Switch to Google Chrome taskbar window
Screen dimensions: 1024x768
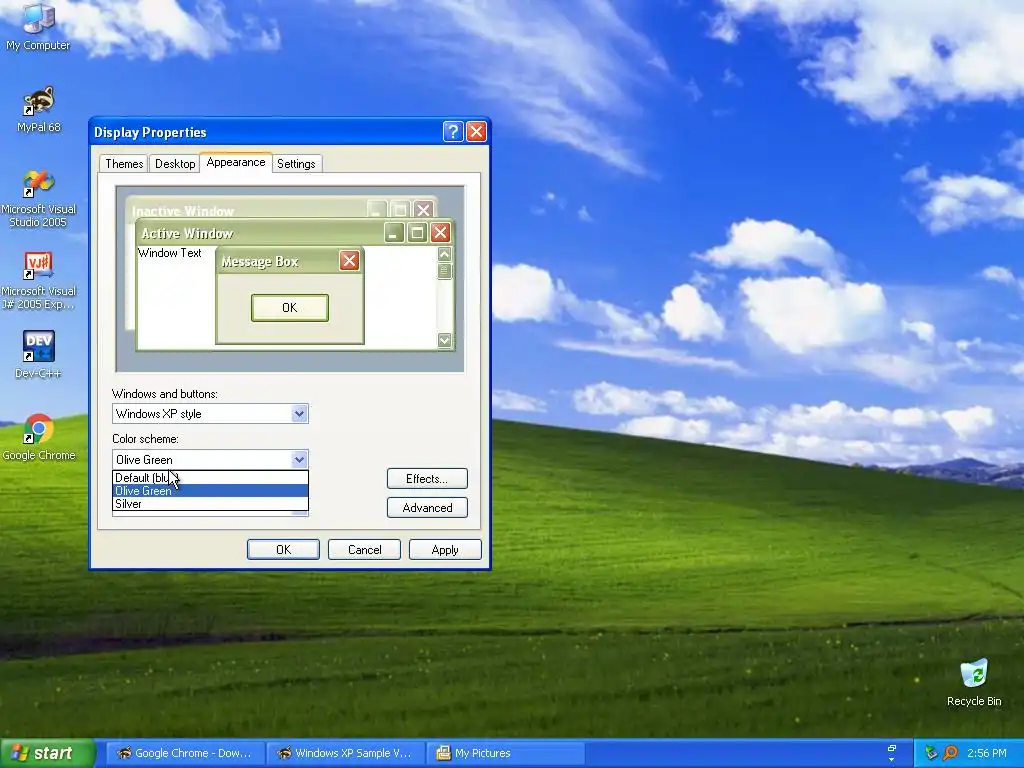click(185, 753)
